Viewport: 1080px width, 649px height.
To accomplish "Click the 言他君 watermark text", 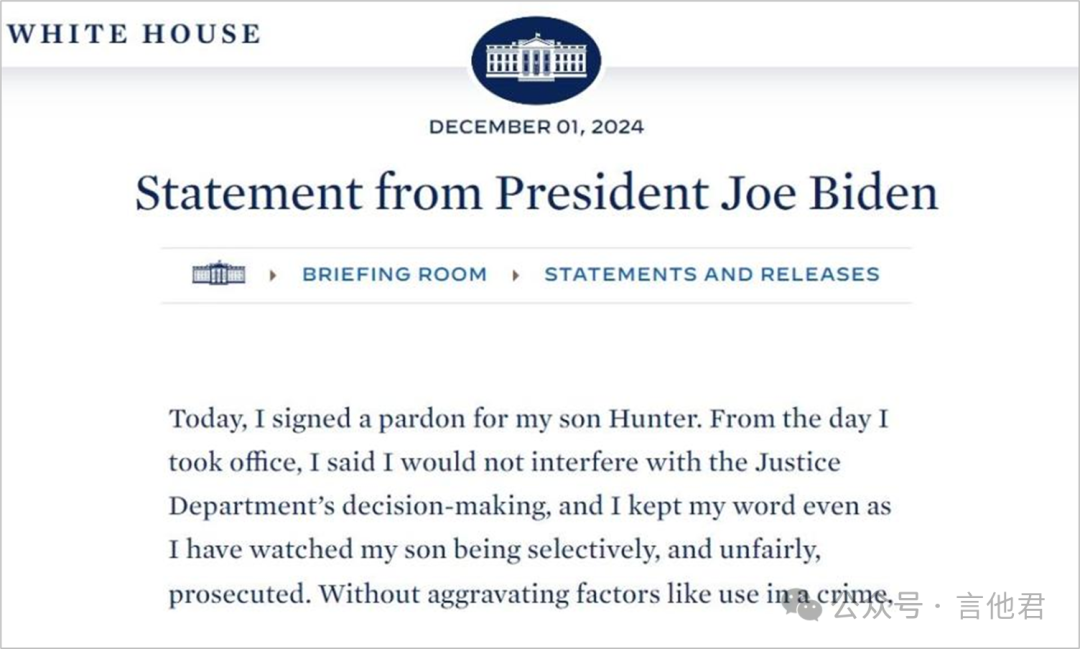I will pos(1001,606).
